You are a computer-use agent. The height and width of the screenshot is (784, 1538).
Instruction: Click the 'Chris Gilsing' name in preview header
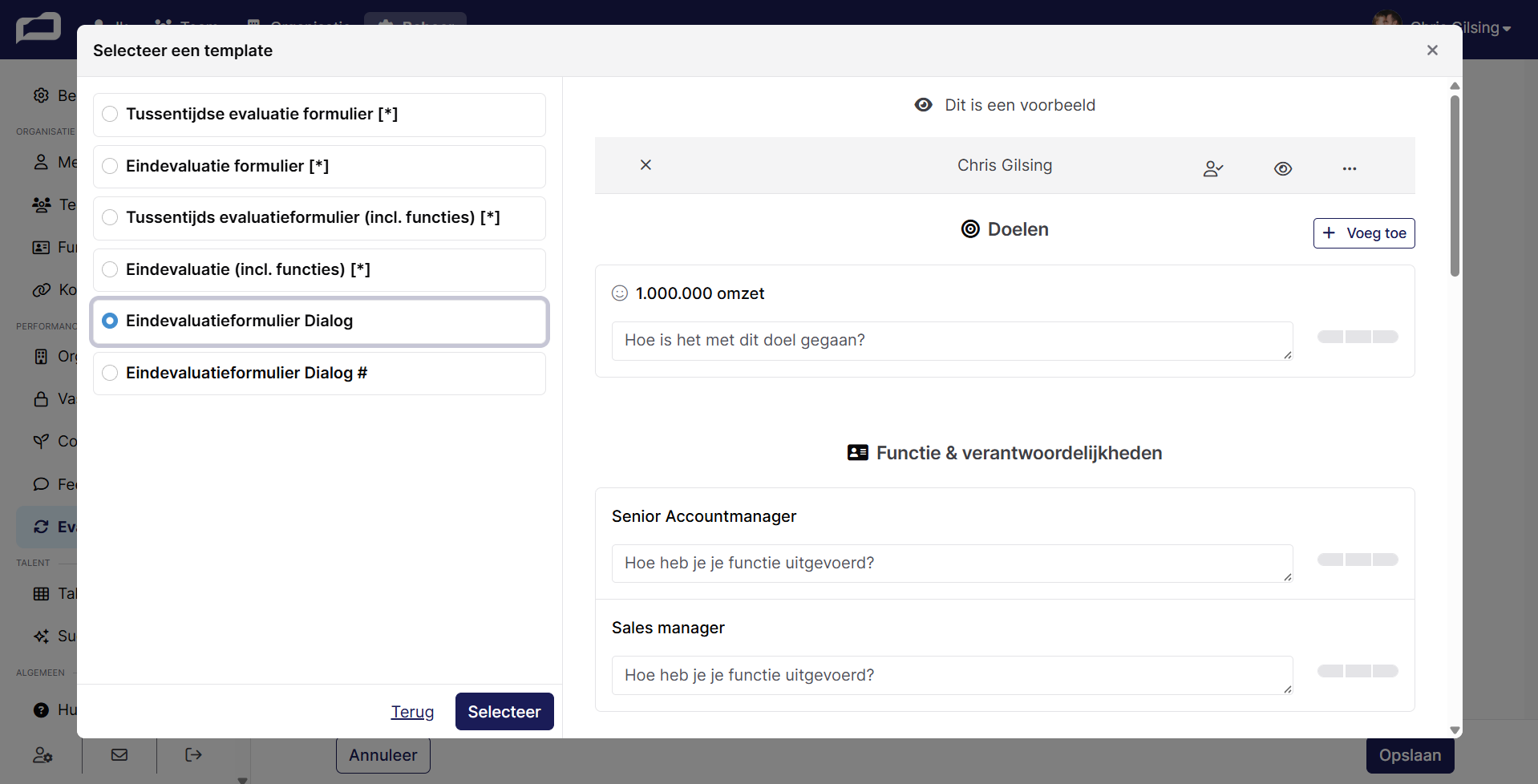point(1005,165)
